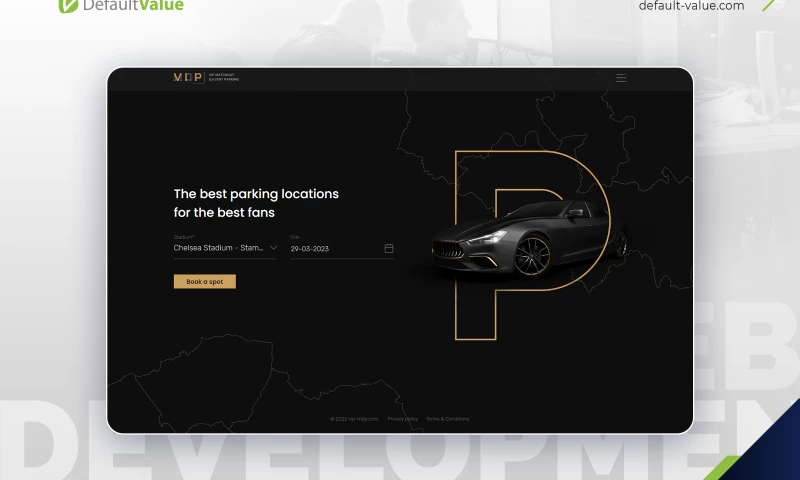Click the calendar icon in Date field
800x480 pixels.
coord(389,248)
